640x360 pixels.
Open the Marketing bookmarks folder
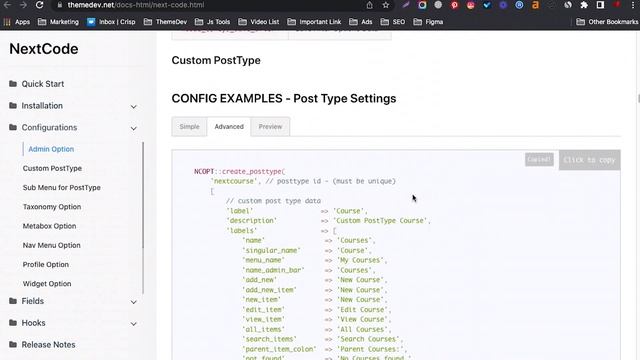(x=58, y=22)
